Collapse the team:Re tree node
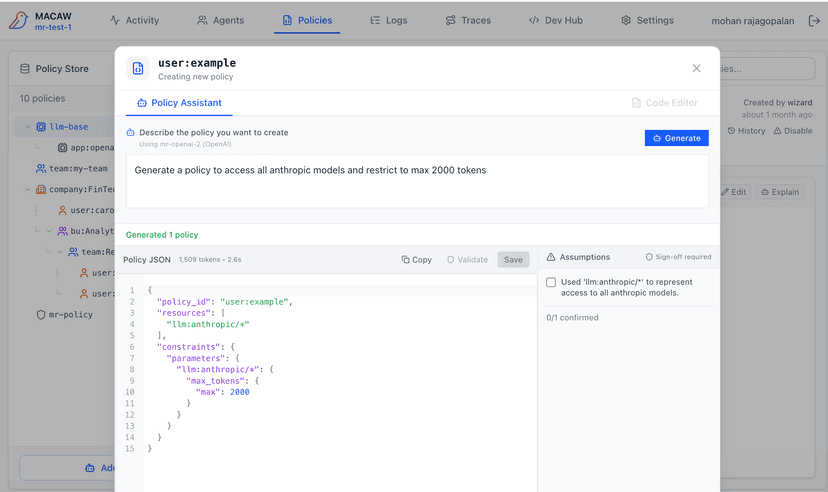The image size is (828, 492). (x=60, y=252)
